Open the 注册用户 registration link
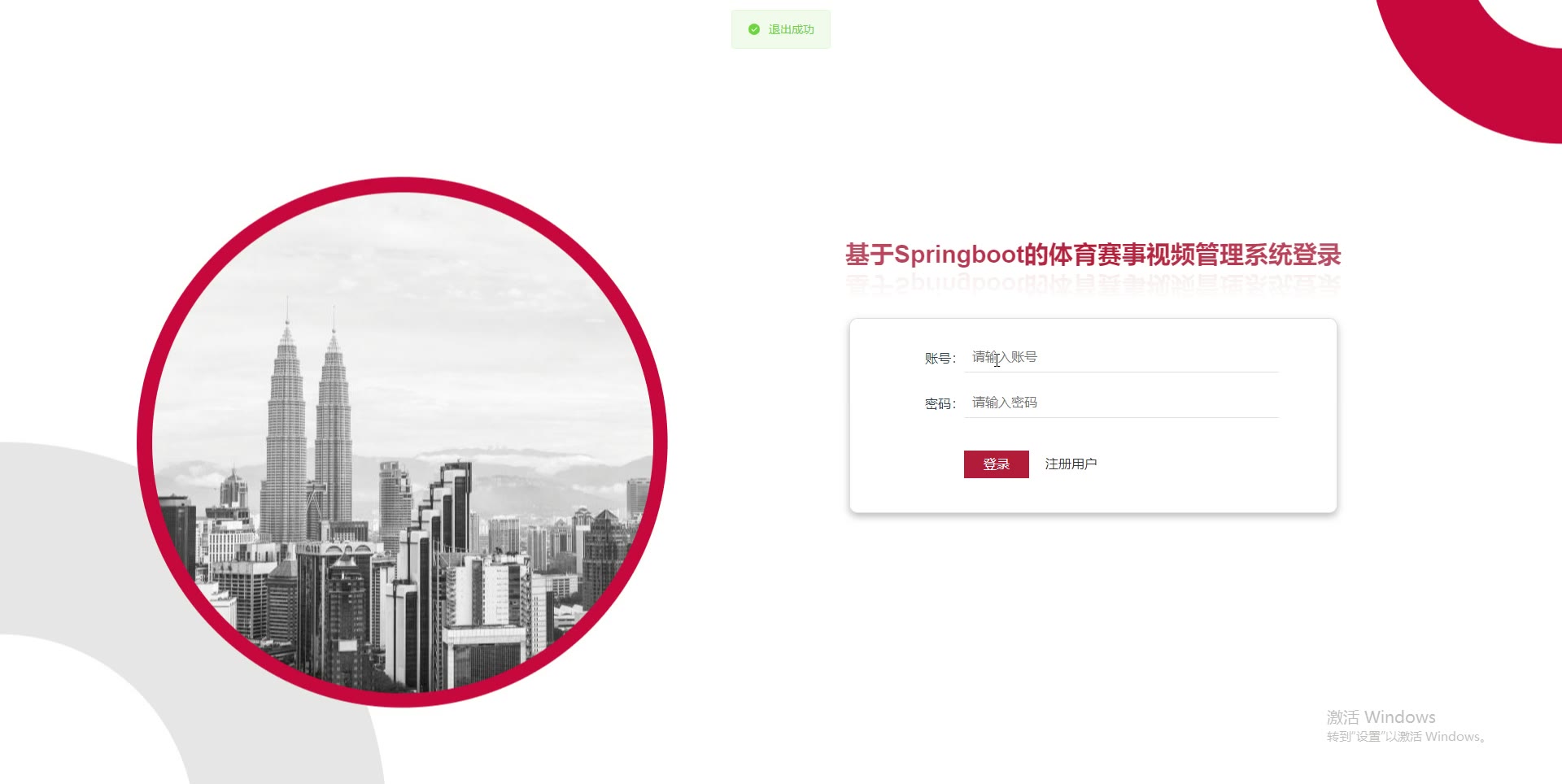The width and height of the screenshot is (1562, 784). pos(1071,464)
